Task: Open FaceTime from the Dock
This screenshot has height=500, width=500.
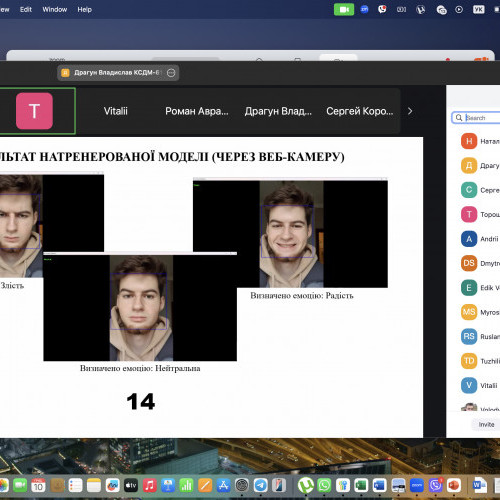Action: click(x=20, y=485)
